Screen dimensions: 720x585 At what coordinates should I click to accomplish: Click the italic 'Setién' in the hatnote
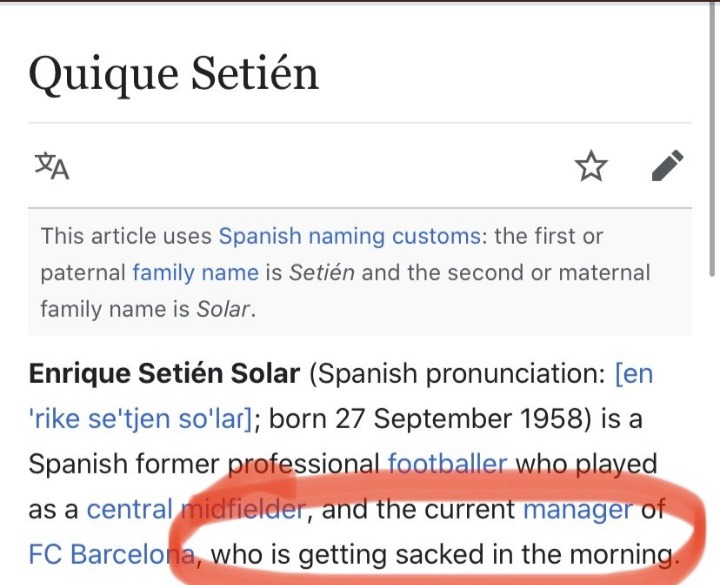(x=321, y=272)
